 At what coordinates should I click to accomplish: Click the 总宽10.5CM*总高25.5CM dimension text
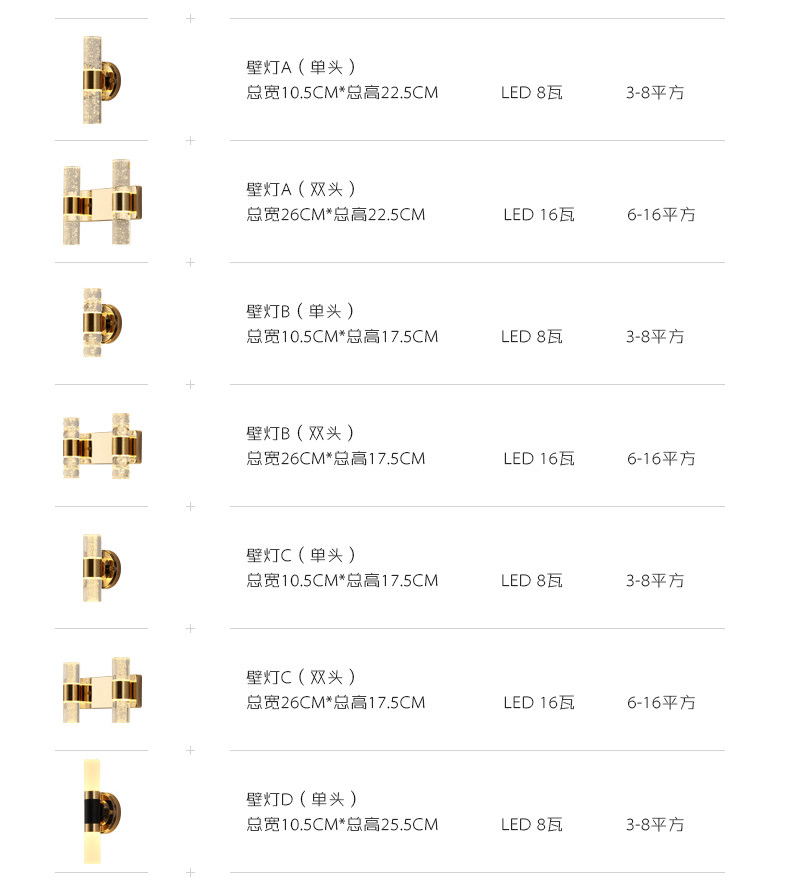point(342,825)
